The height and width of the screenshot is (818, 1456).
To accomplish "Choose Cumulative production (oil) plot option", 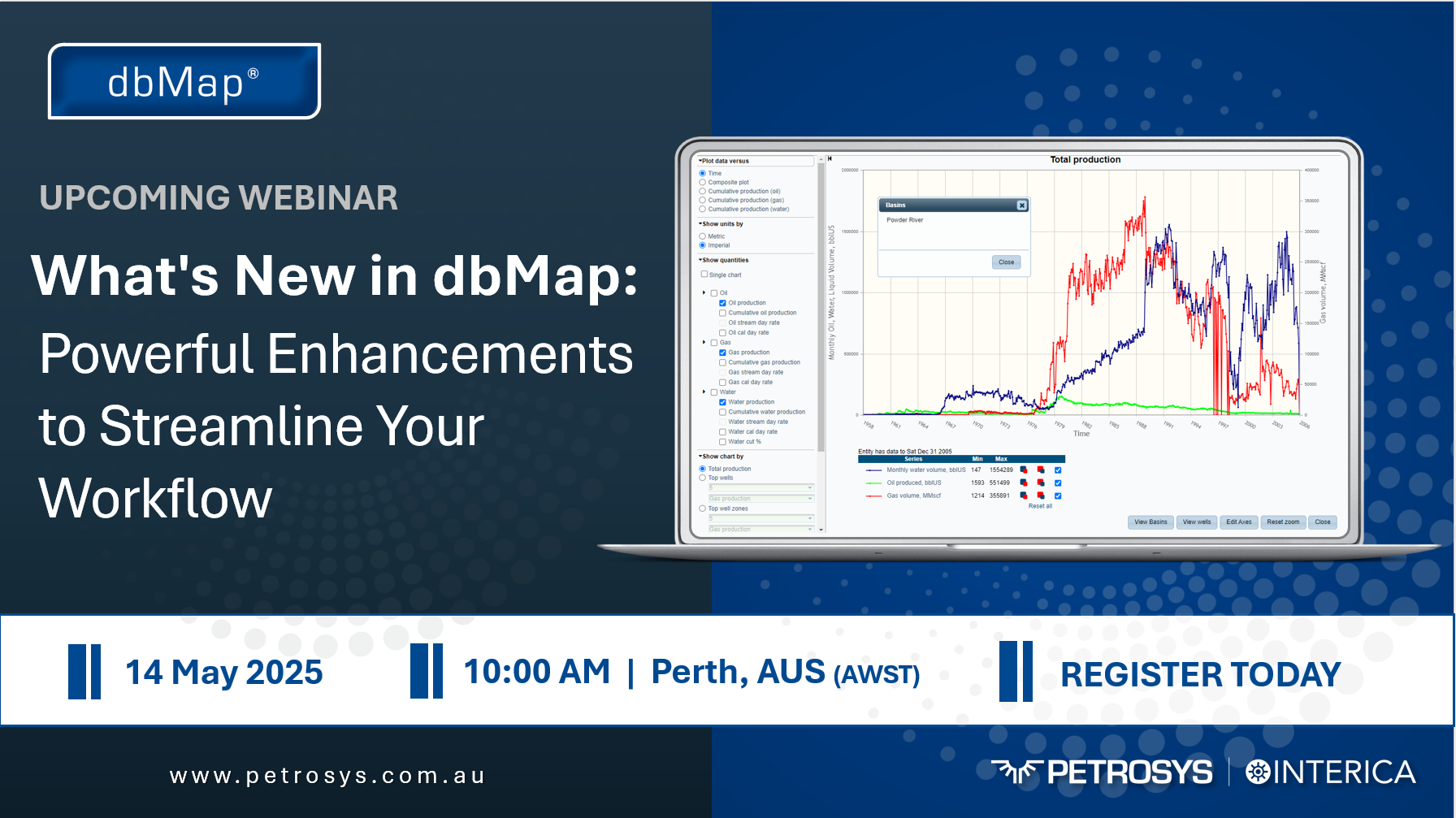I will 703,191.
